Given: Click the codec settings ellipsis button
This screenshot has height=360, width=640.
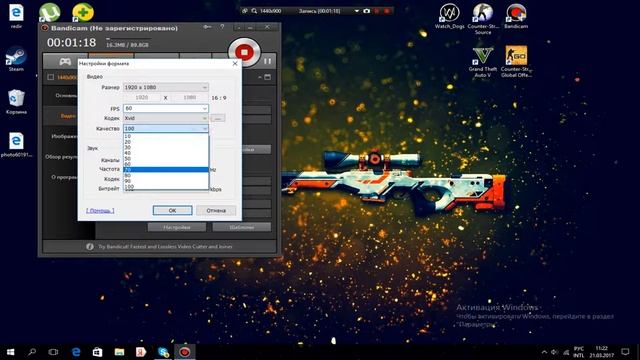Looking at the screenshot, I should click(218, 118).
